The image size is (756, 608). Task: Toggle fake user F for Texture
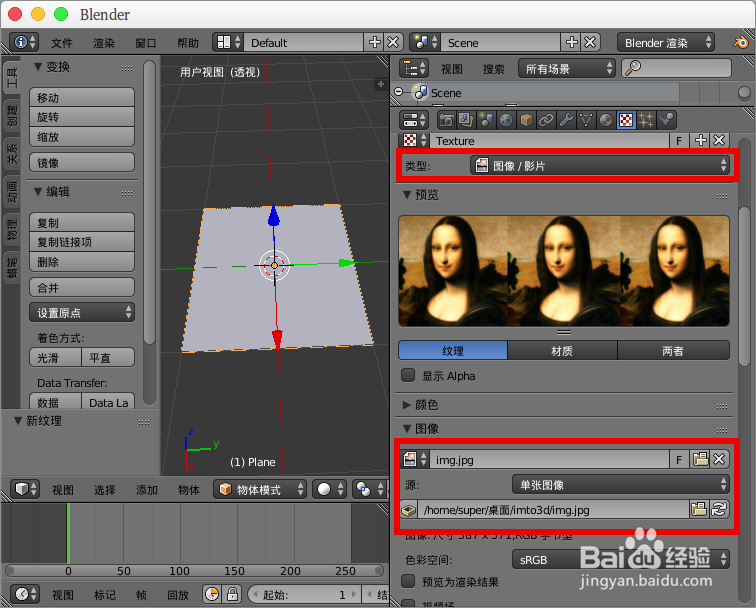(x=679, y=141)
